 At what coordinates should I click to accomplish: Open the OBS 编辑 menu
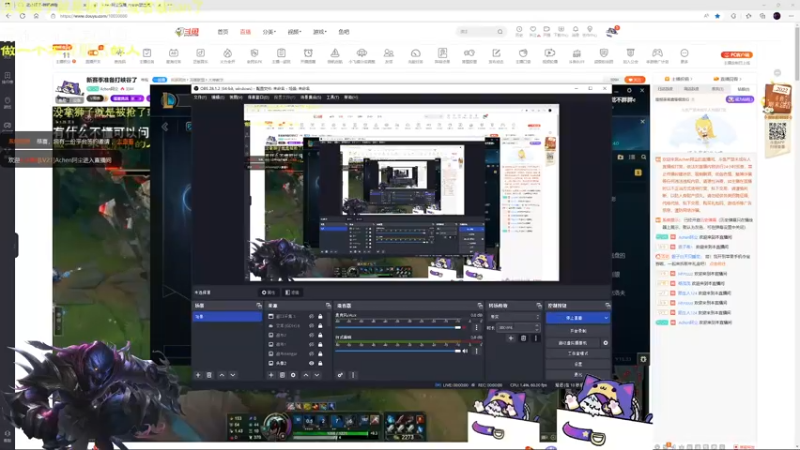click(218, 97)
